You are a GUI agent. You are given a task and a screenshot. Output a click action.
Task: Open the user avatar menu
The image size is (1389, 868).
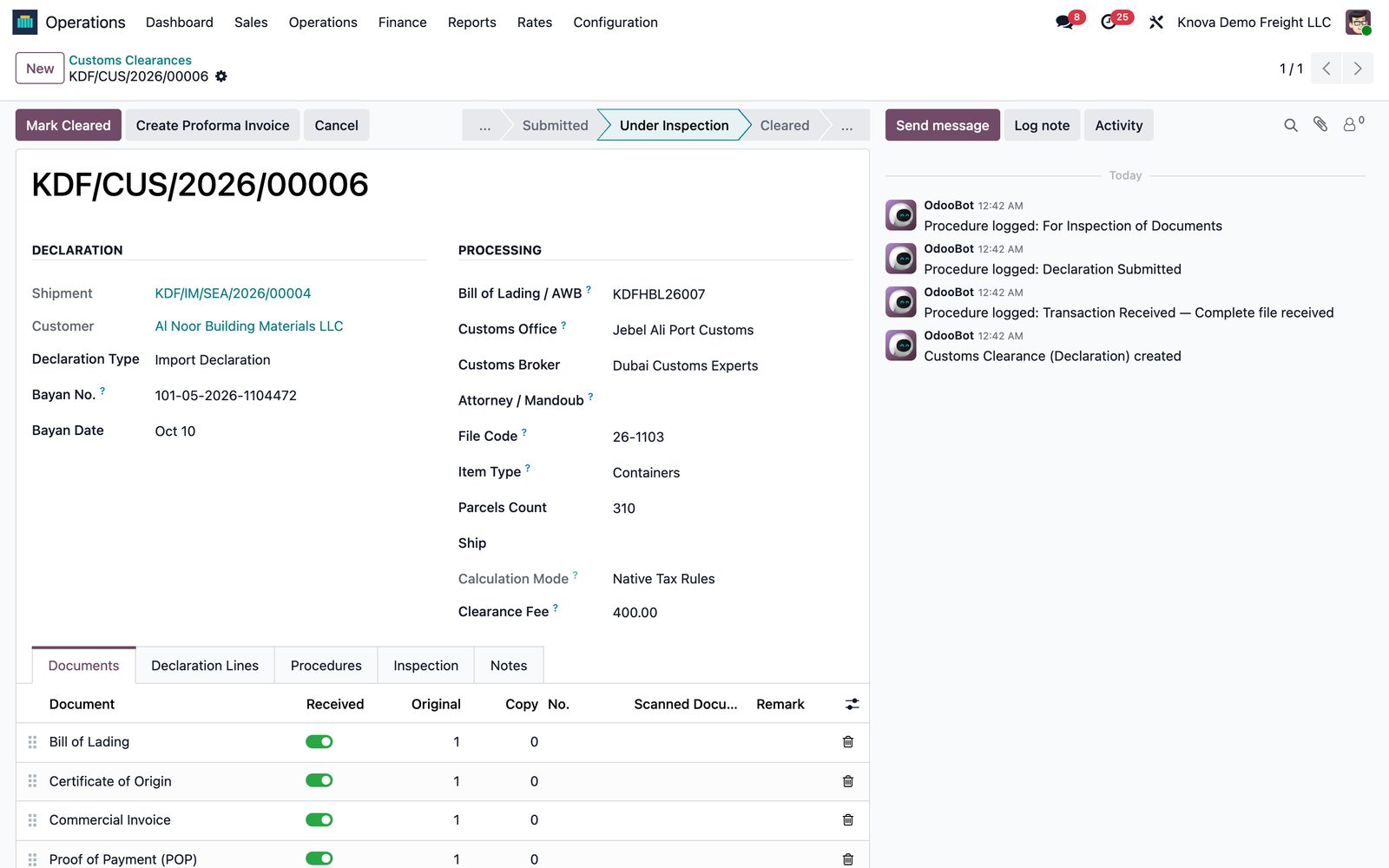(x=1358, y=23)
